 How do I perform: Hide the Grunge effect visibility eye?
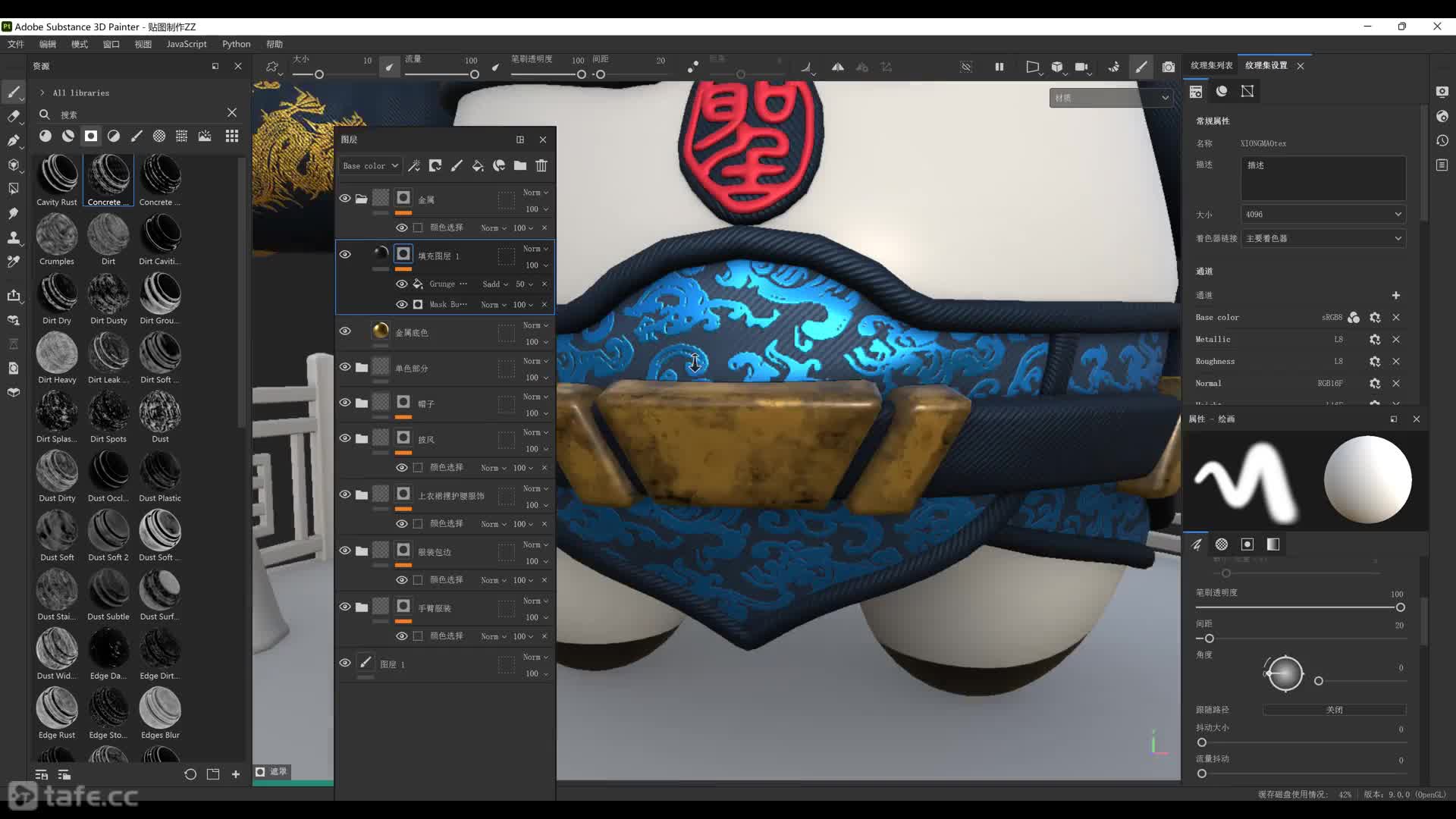(402, 284)
